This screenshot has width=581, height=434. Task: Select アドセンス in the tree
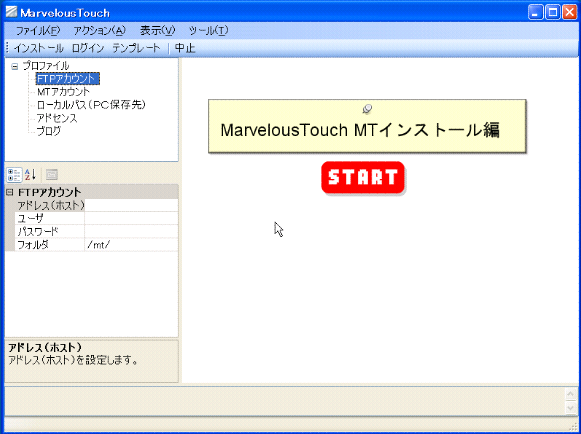[x=57, y=118]
